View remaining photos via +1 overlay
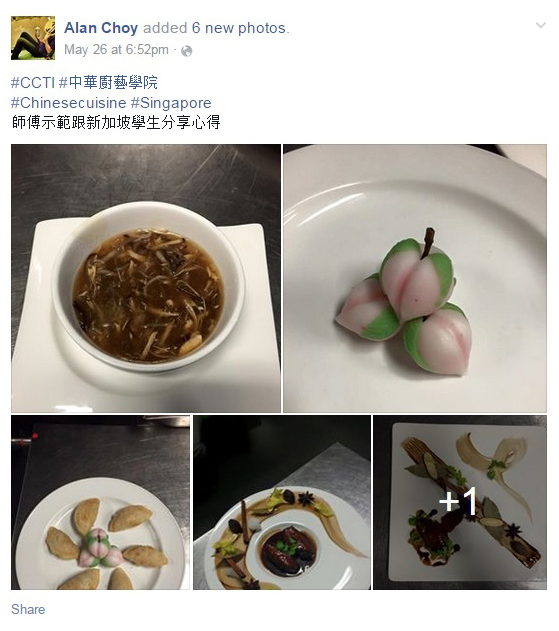The height and width of the screenshot is (631, 559). 460,503
